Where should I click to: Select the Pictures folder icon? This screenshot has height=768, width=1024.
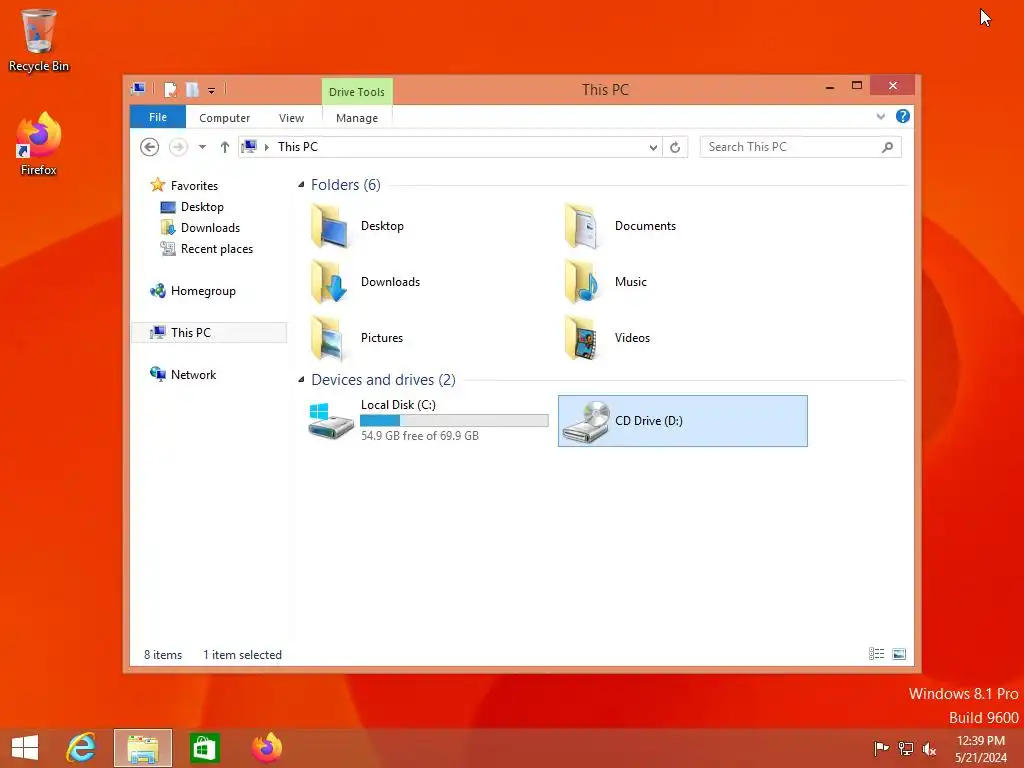click(x=329, y=338)
